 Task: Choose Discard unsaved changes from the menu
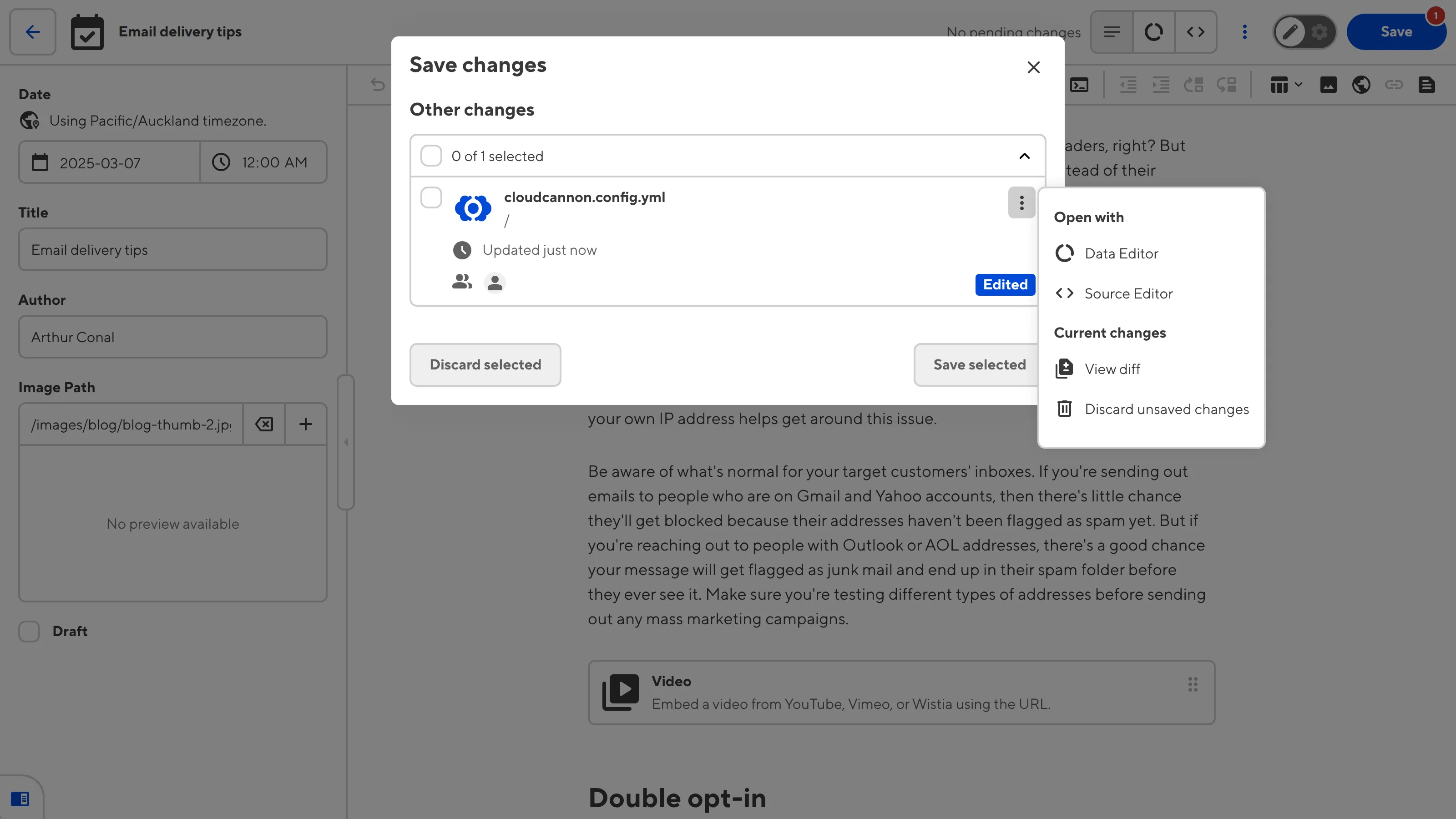[x=1166, y=409]
